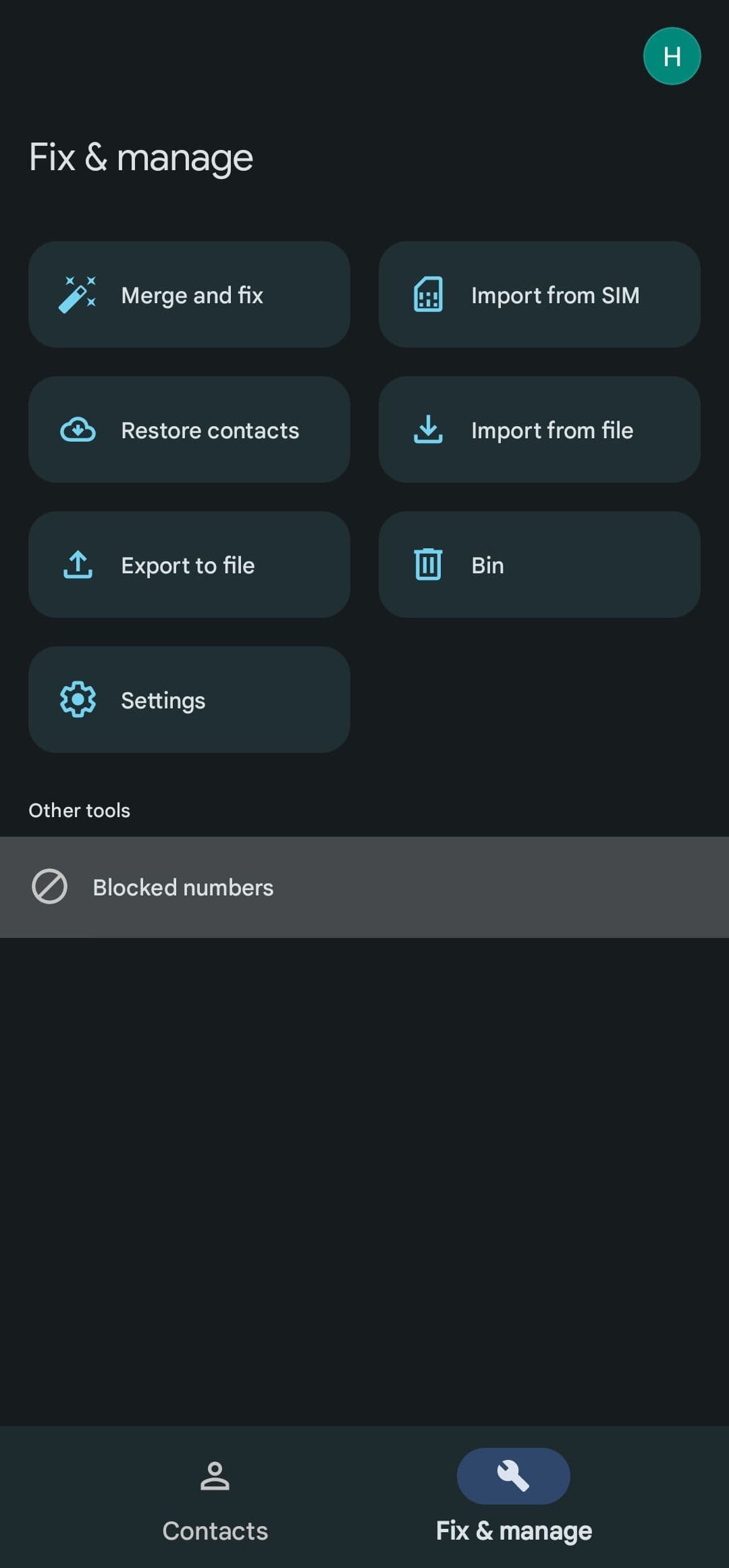Open the "H" profile account avatar
The image size is (729, 1568).
pos(672,56)
